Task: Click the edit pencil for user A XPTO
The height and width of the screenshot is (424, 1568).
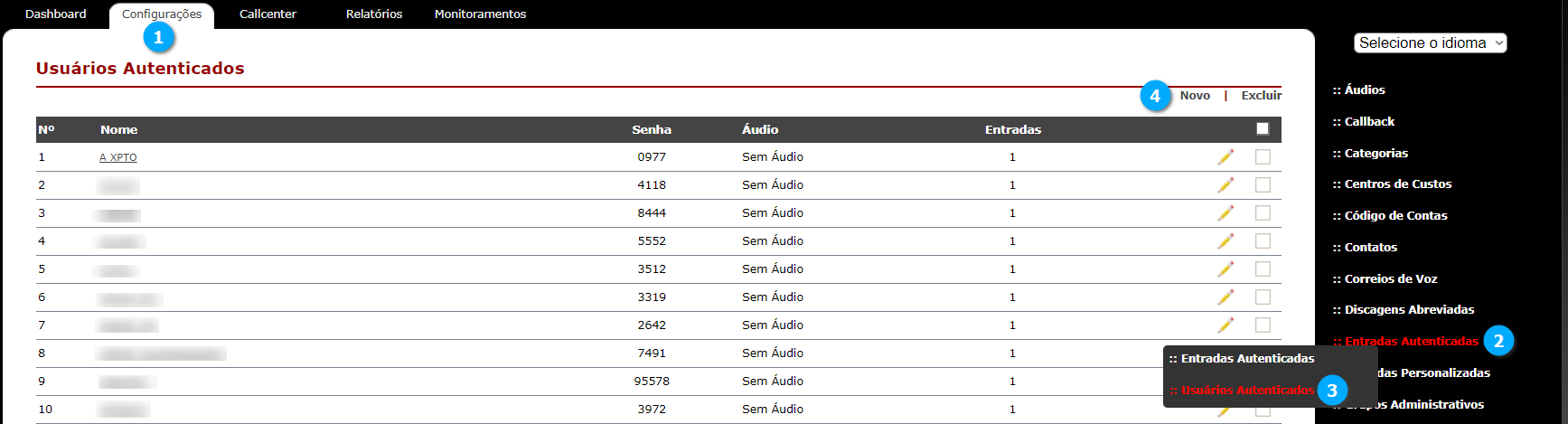Action: click(1225, 157)
